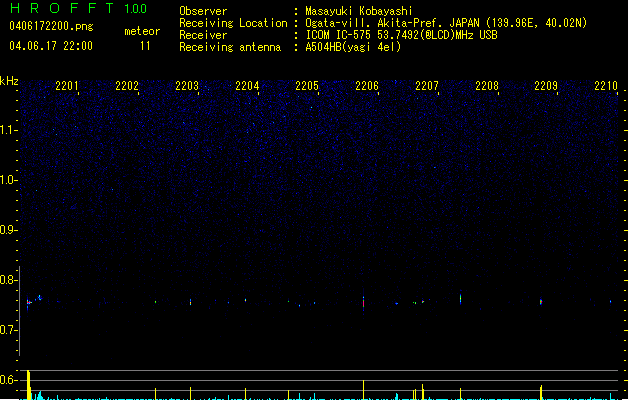This screenshot has width=629, height=400.
Task: Click the 2208 time marker
Action: [487, 86]
